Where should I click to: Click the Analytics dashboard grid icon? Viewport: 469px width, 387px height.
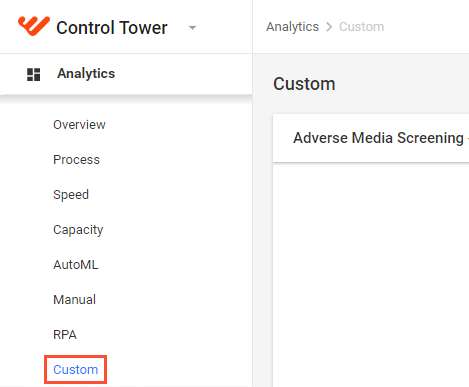coord(33,74)
